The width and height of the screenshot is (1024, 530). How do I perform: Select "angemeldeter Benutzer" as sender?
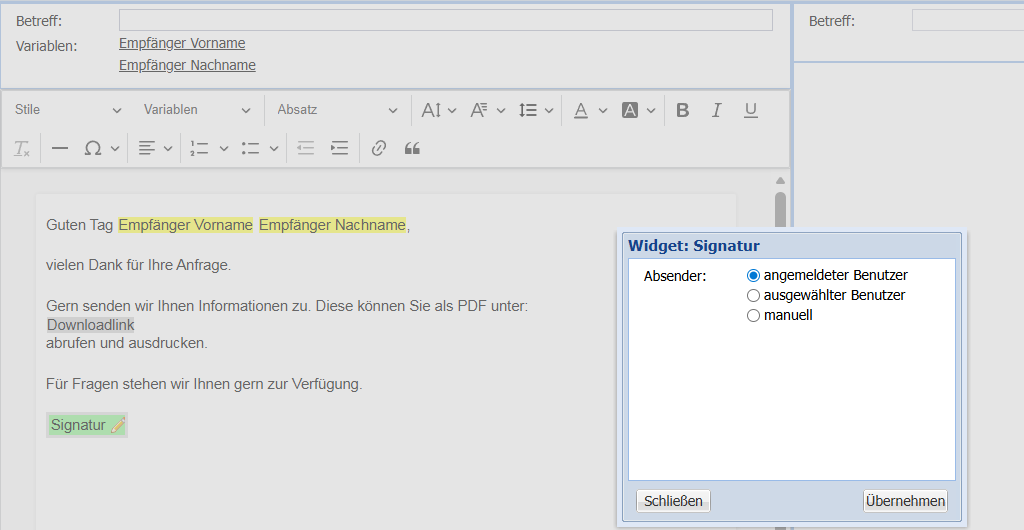tap(754, 275)
